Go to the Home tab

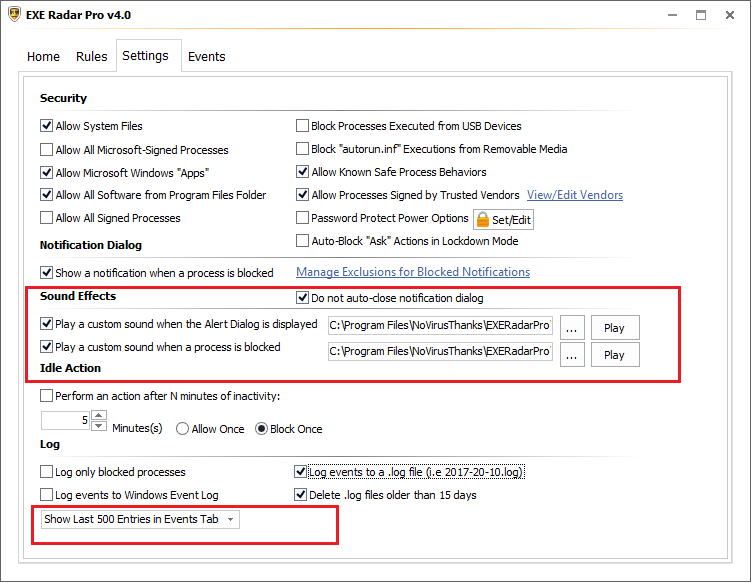pos(43,57)
